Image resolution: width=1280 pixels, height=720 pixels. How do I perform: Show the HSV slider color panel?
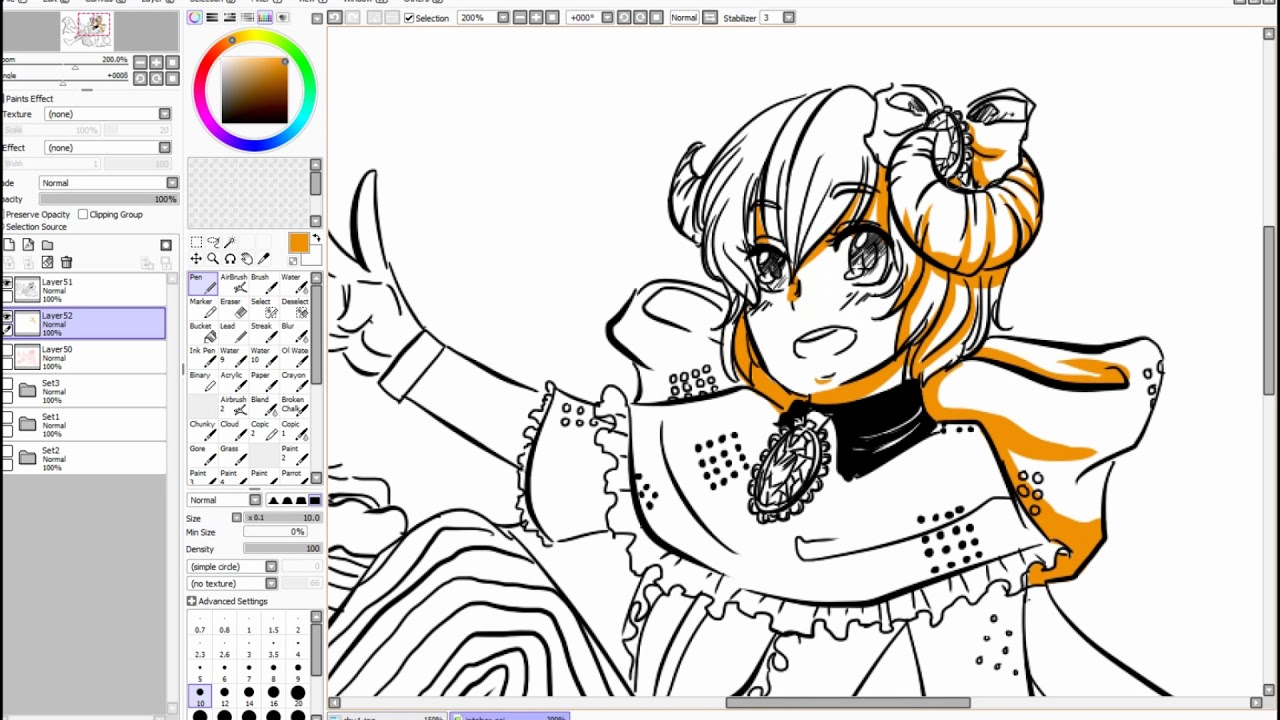point(230,17)
